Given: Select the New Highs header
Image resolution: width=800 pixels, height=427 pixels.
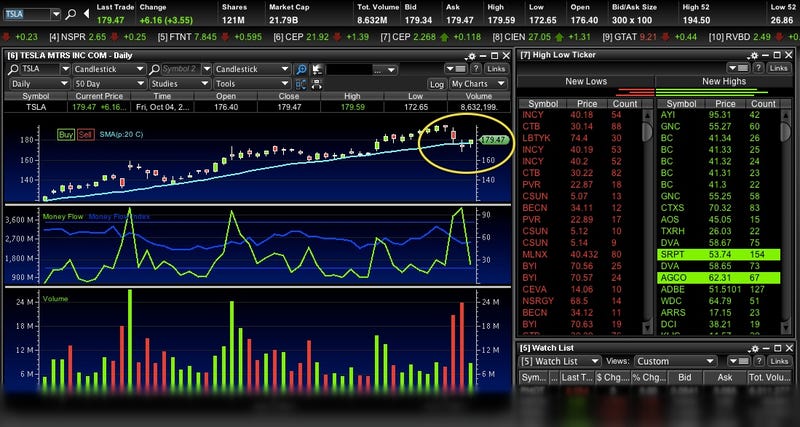Looking at the screenshot, I should pyautogui.click(x=723, y=82).
